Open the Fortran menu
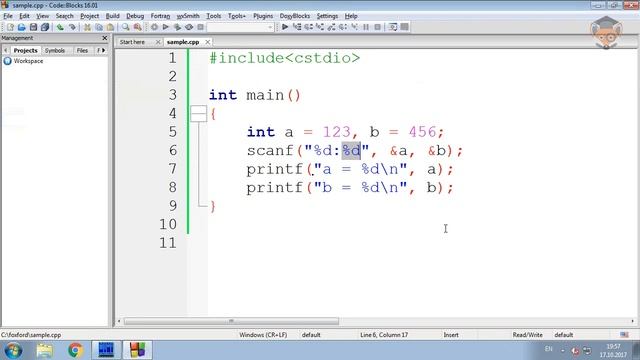 (160, 16)
